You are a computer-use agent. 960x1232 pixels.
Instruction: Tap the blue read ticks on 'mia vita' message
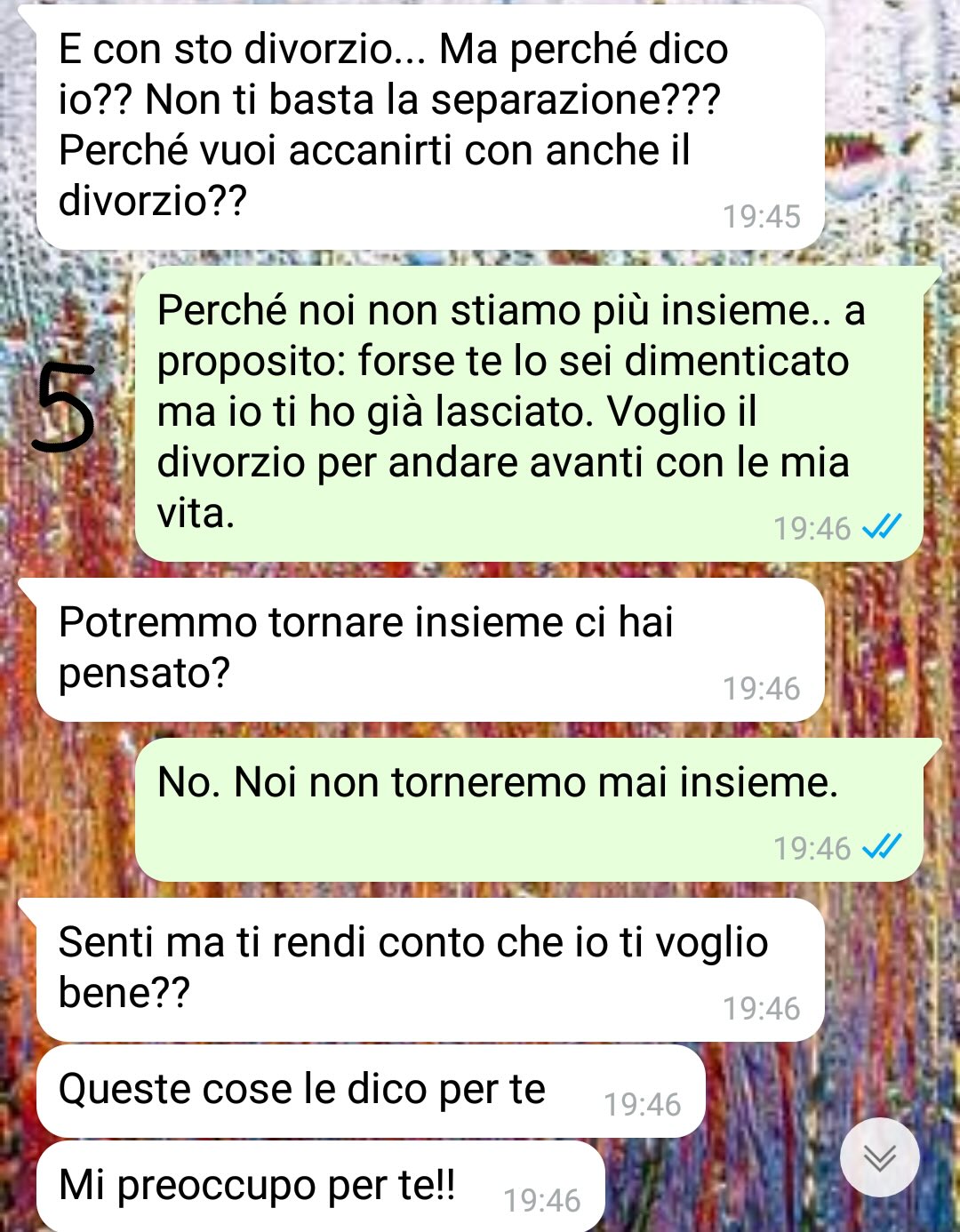coord(882,527)
